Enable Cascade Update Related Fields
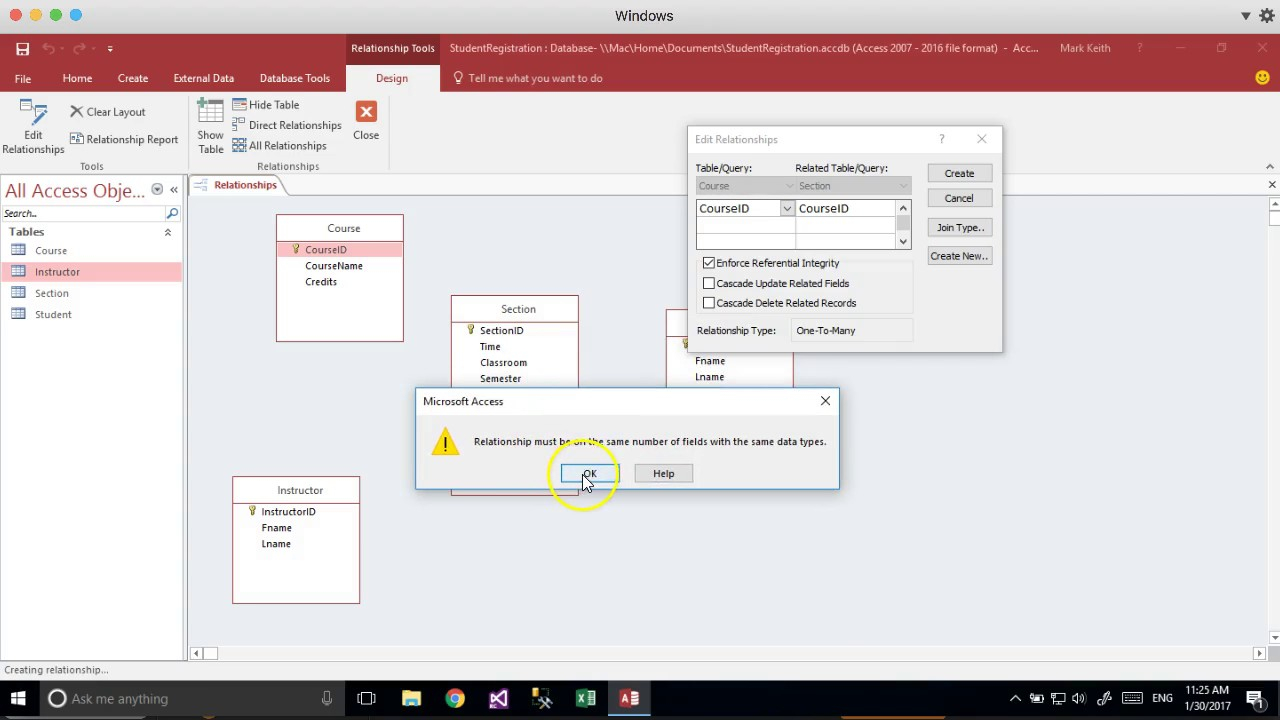1280x720 pixels. coord(709,283)
